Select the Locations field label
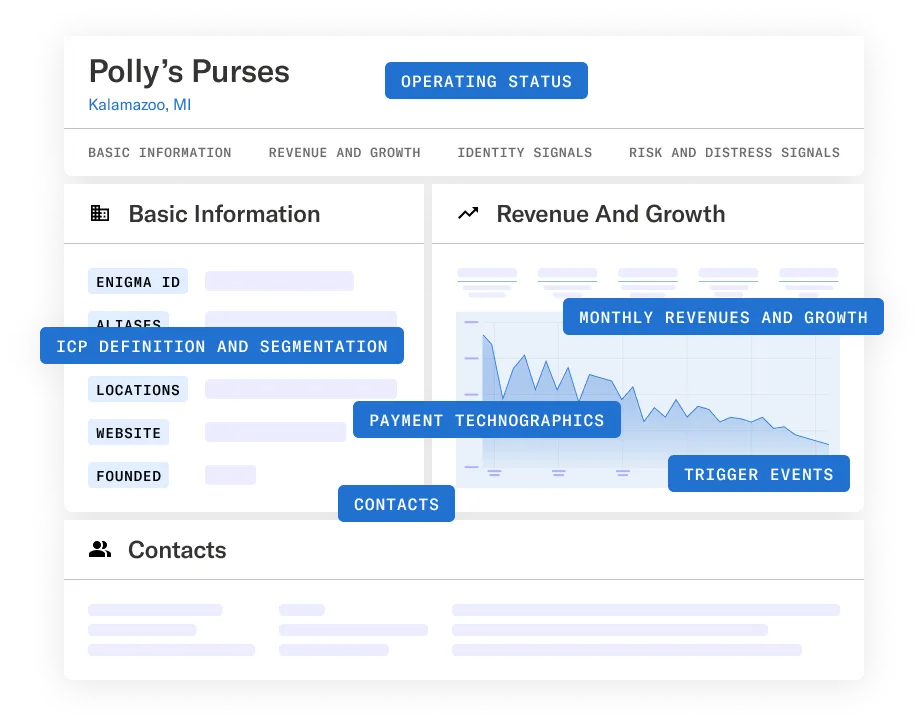Screen dimensions: 924x724 point(138,389)
